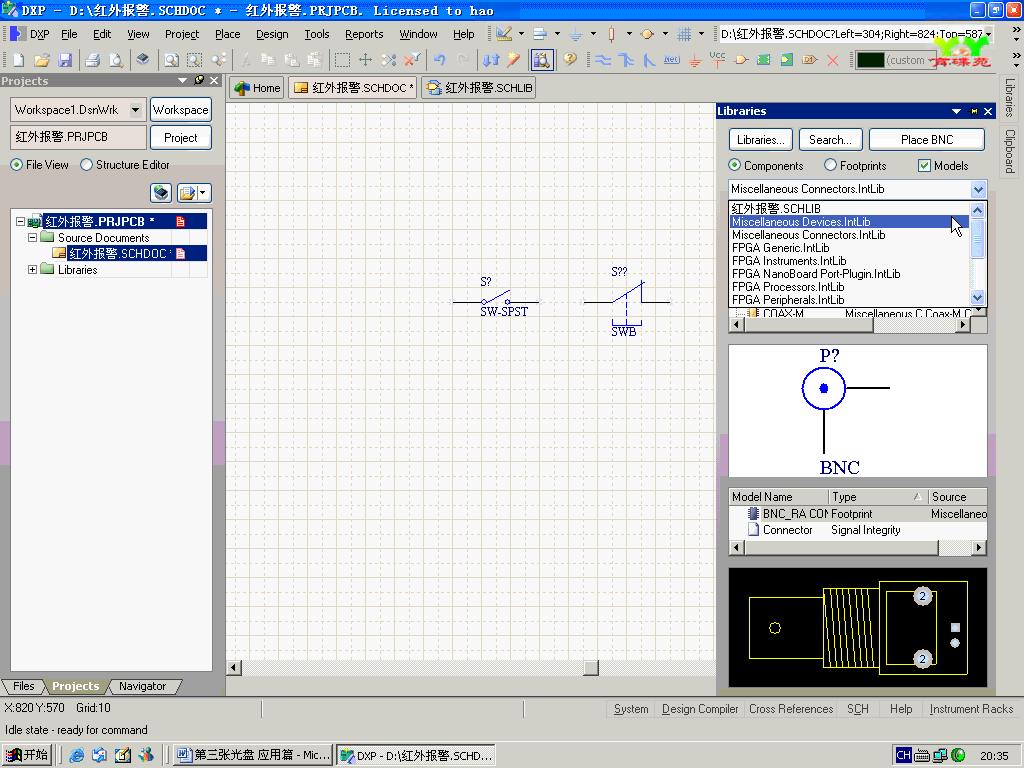Open the Reports menu
This screenshot has width=1024, height=768.
(x=364, y=34)
